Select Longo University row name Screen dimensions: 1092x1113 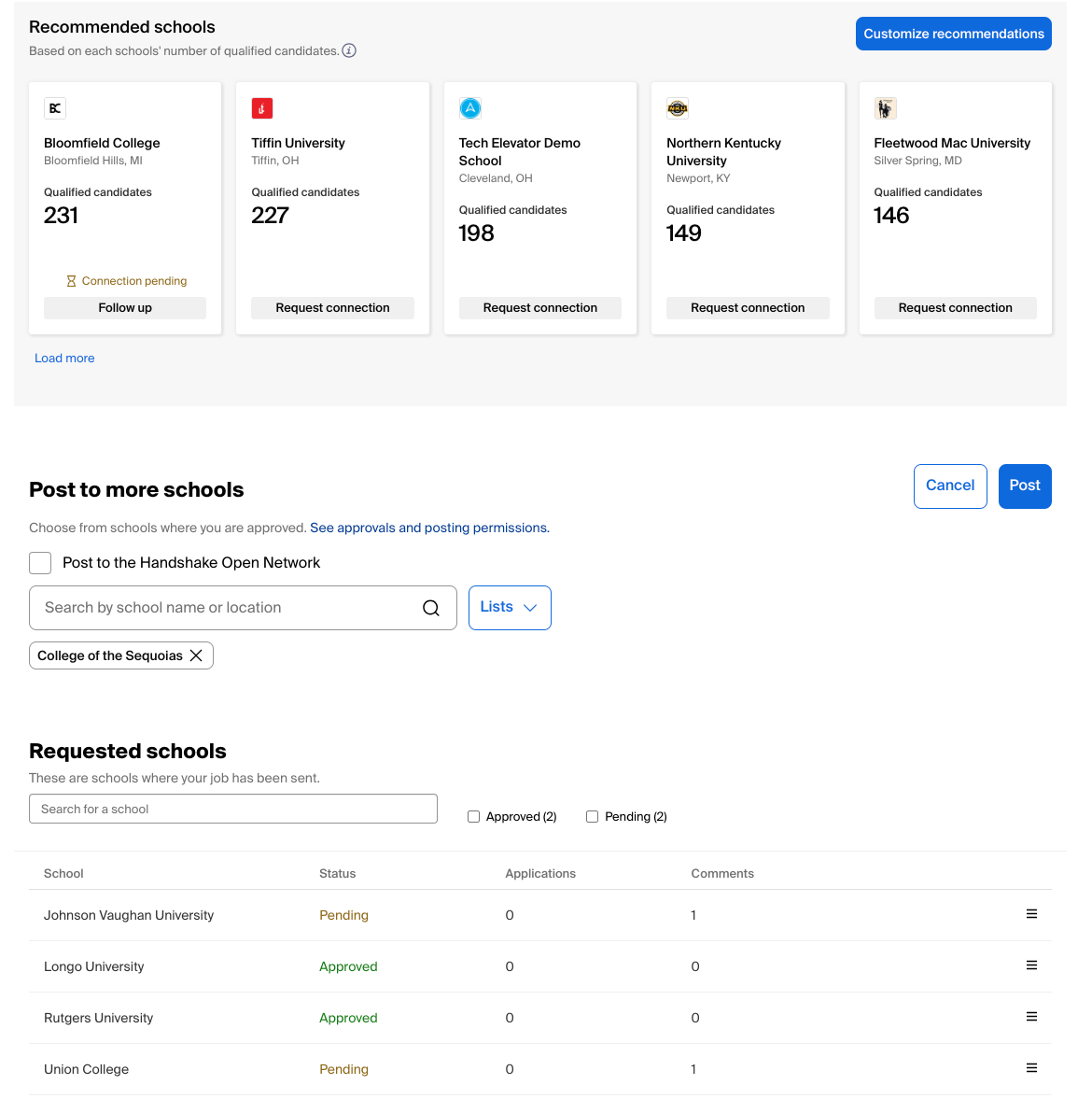[93, 966]
